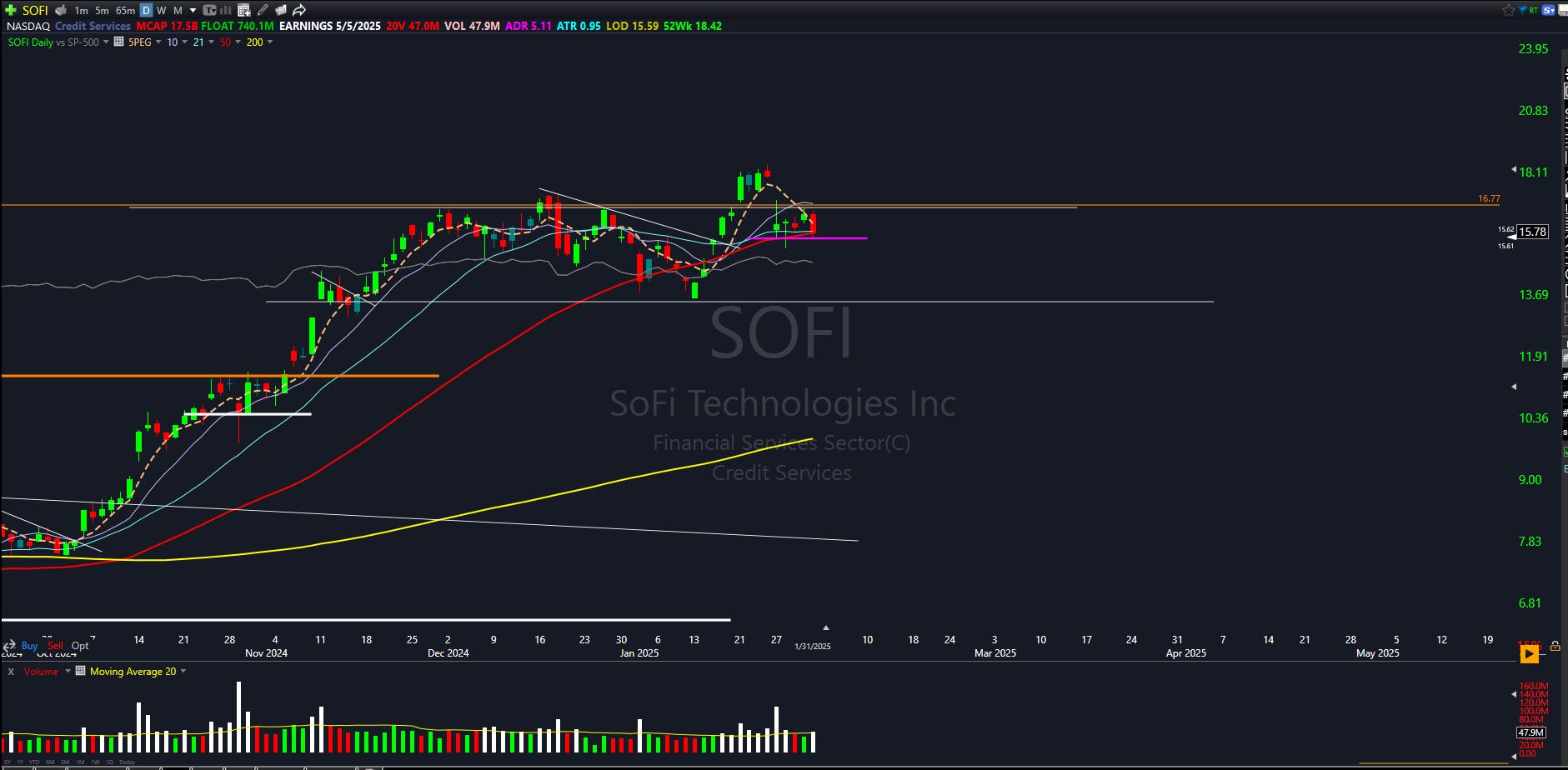Click the notes/pages icon in toolbar
Image resolution: width=1568 pixels, height=770 pixels.
tap(281, 10)
